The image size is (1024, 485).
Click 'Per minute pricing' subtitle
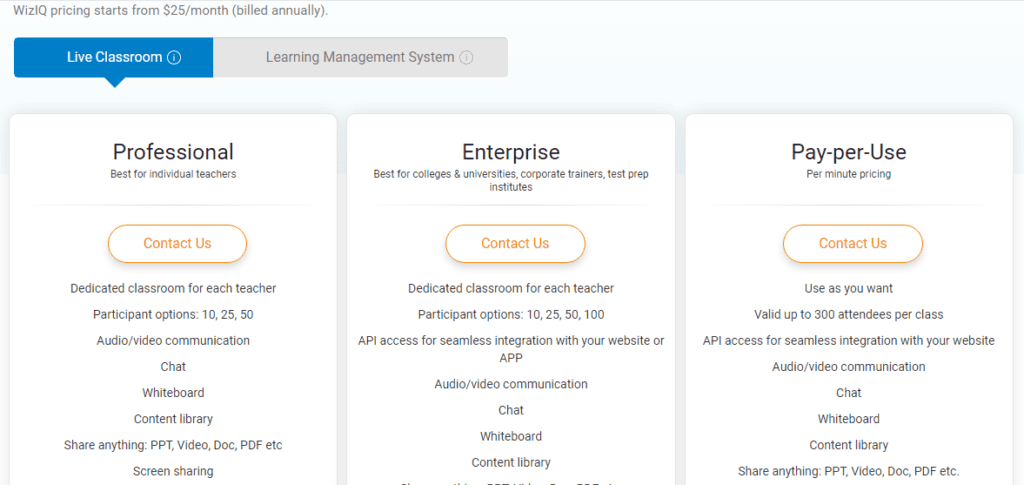[x=848, y=174]
